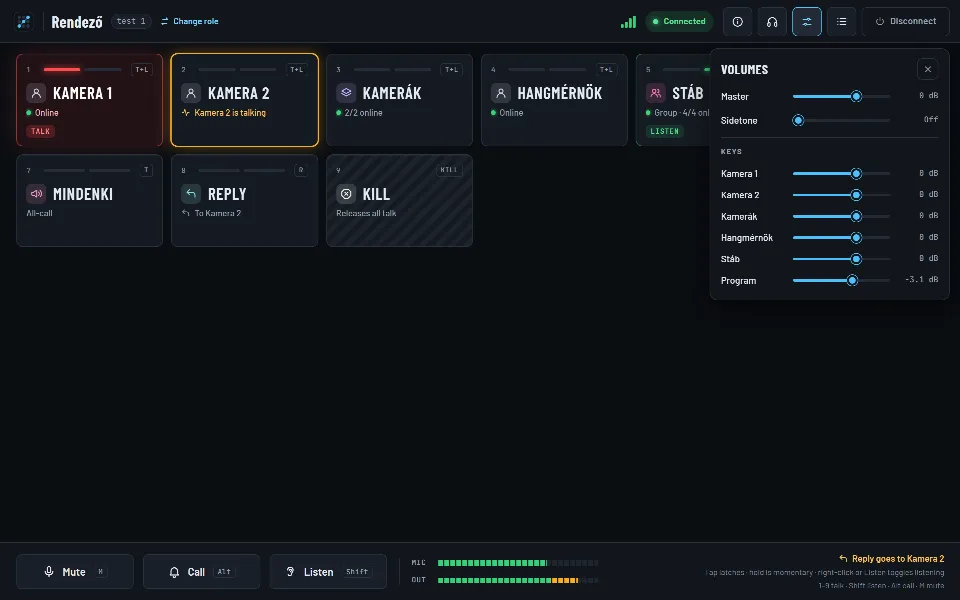Toggle the LISTEN badge on Stáb card
Image resolution: width=960 pixels, height=600 pixels.
click(x=664, y=131)
